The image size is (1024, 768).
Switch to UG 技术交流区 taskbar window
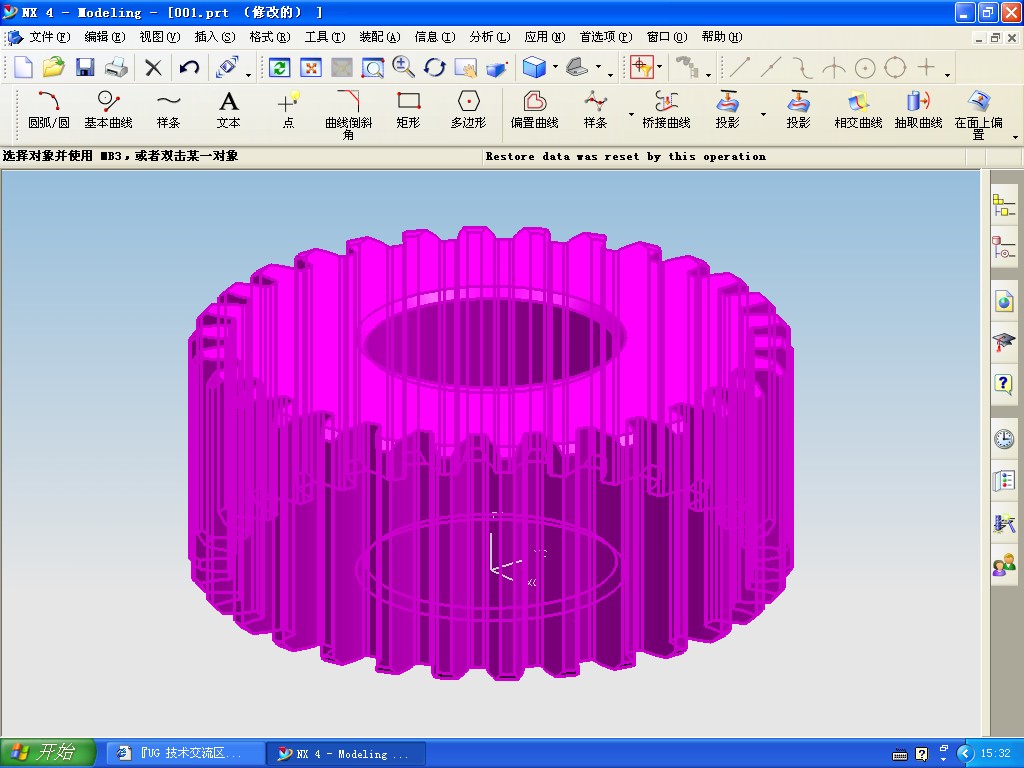point(185,754)
